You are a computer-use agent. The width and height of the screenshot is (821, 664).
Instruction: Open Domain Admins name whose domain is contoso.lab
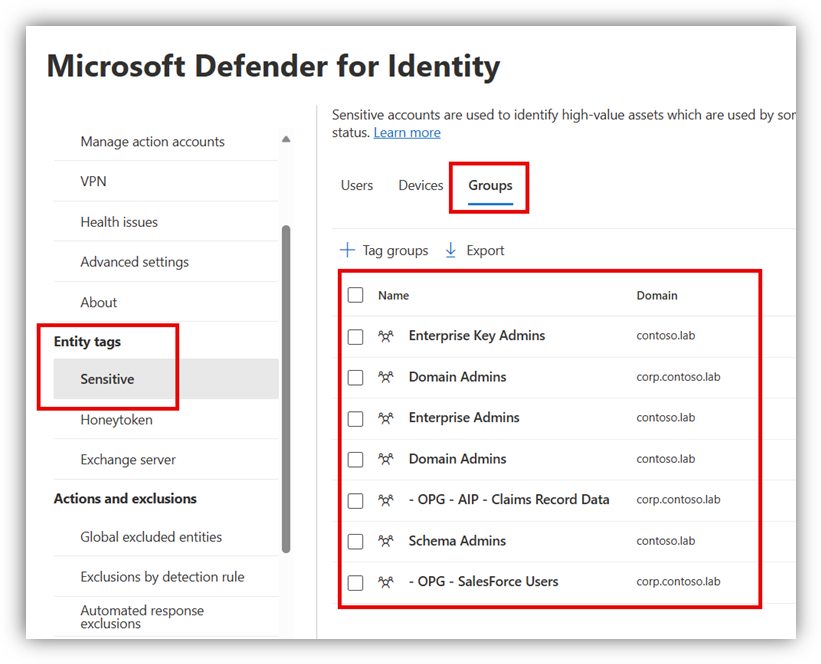457,459
